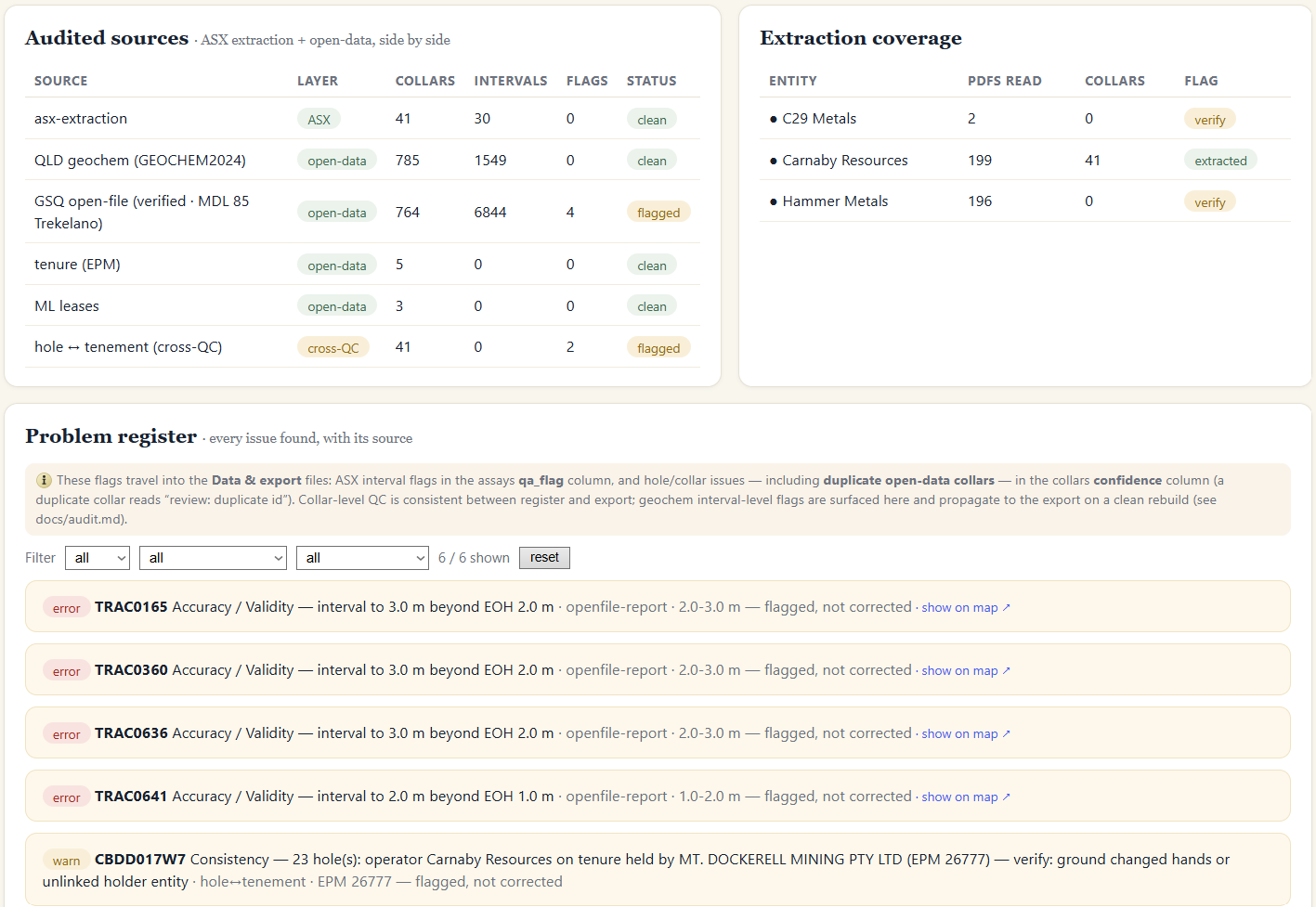Open the first filter dropdown set to all
The width and height of the screenshot is (1316, 907).
[98, 558]
